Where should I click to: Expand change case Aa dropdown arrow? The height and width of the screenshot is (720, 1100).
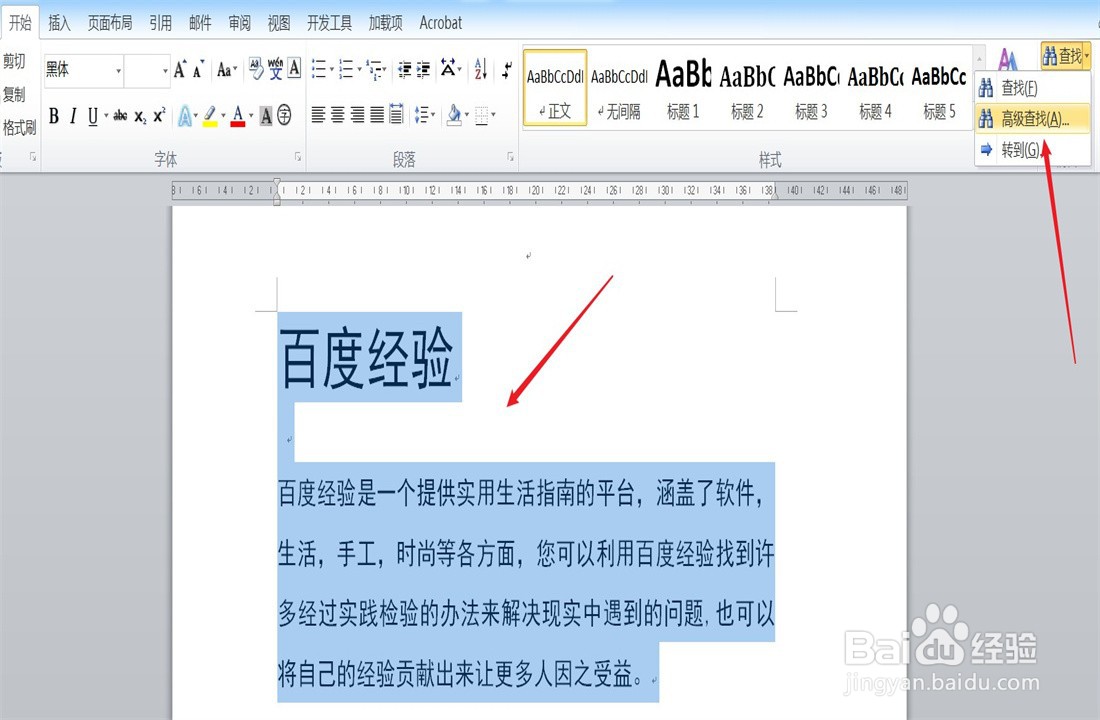pos(235,69)
